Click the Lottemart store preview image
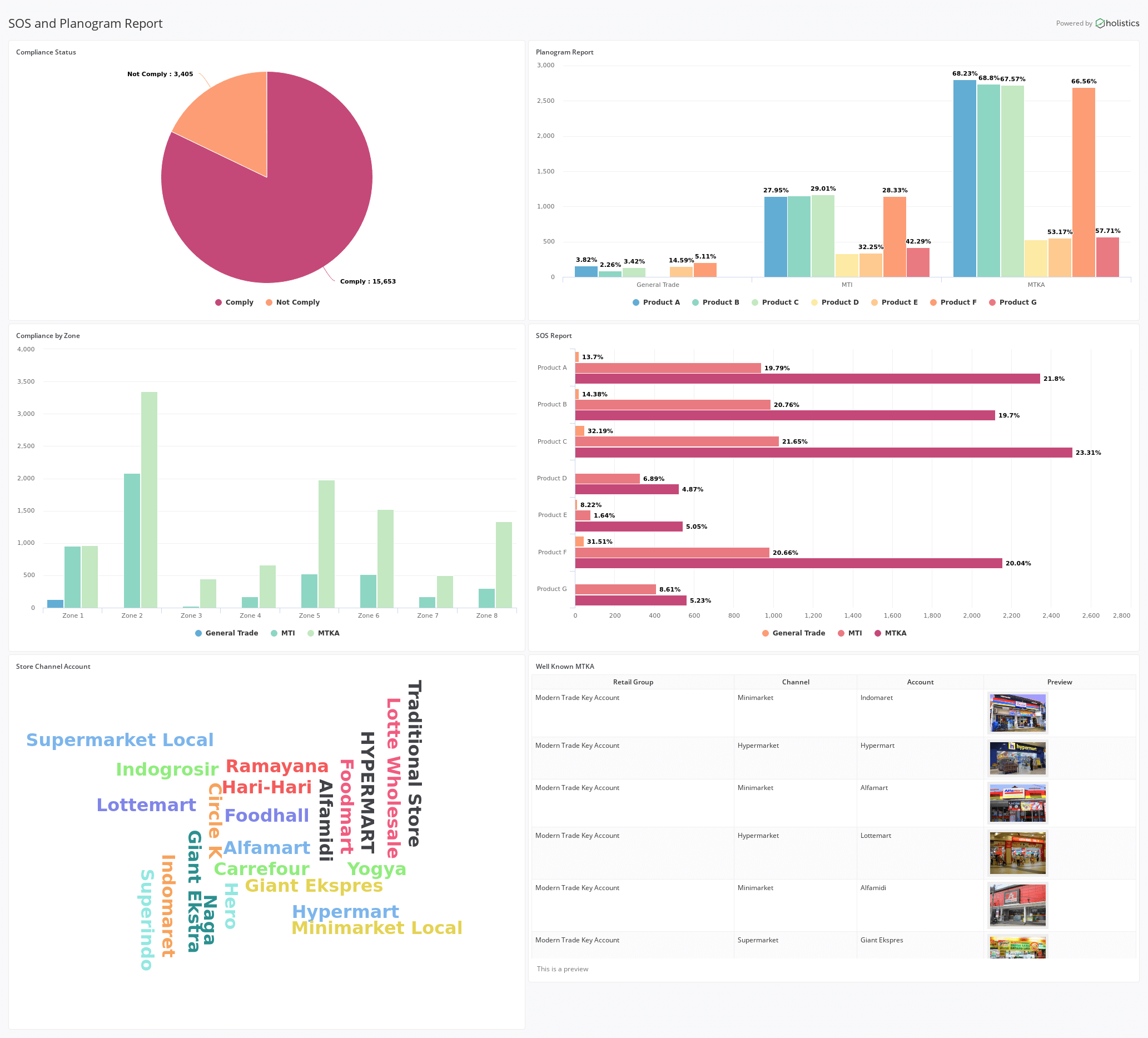The width and height of the screenshot is (1148, 1038). [x=1017, y=853]
